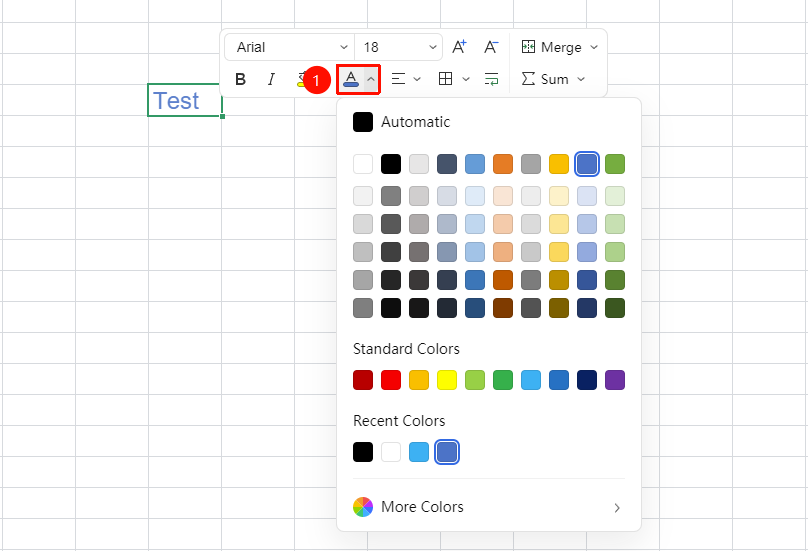This screenshot has width=808, height=551.
Task: Decrease the font size
Action: tap(491, 47)
